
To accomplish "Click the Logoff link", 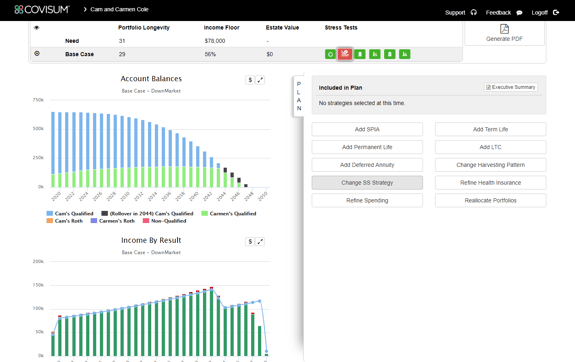I will pos(539,12).
